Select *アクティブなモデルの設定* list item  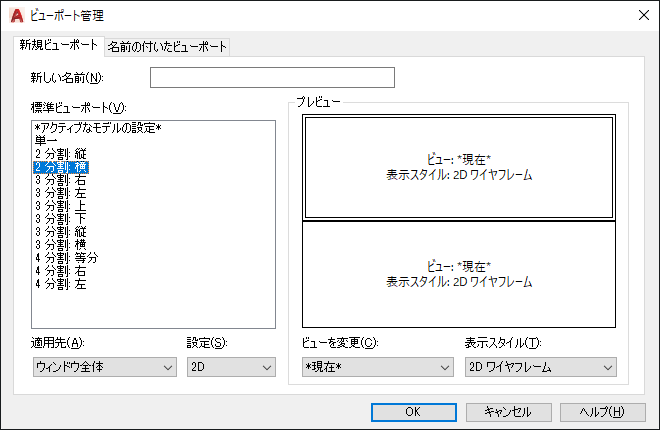98,128
